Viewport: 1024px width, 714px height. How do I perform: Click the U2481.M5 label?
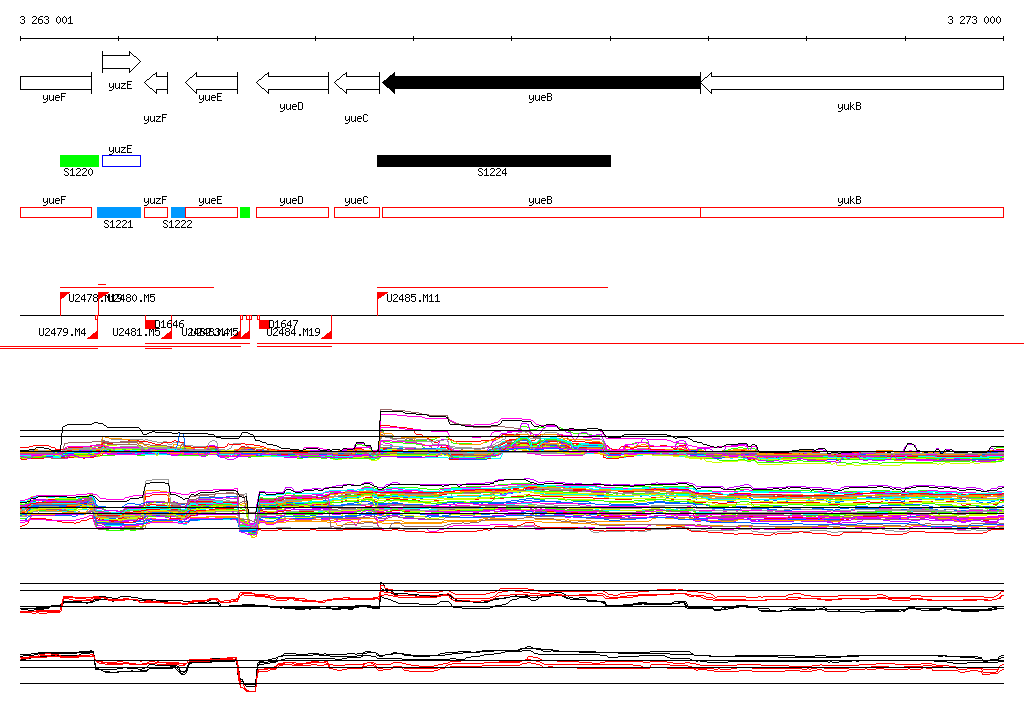(x=136, y=333)
